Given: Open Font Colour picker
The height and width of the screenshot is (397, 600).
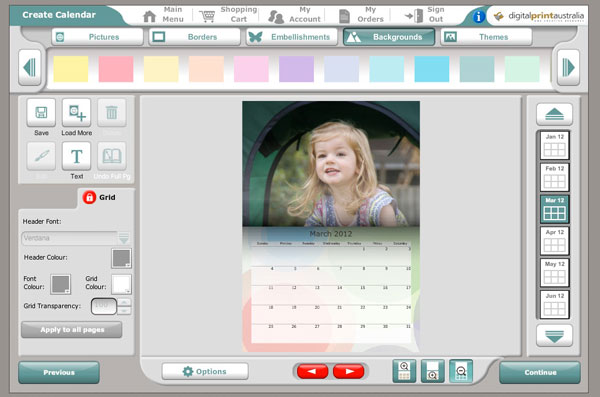Looking at the screenshot, I should pyautogui.click(x=60, y=284).
